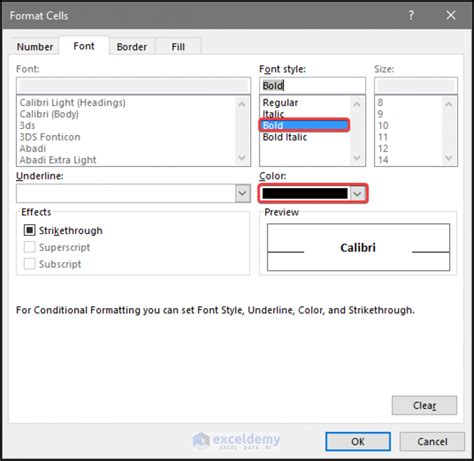Click the Clear button

coord(424,405)
